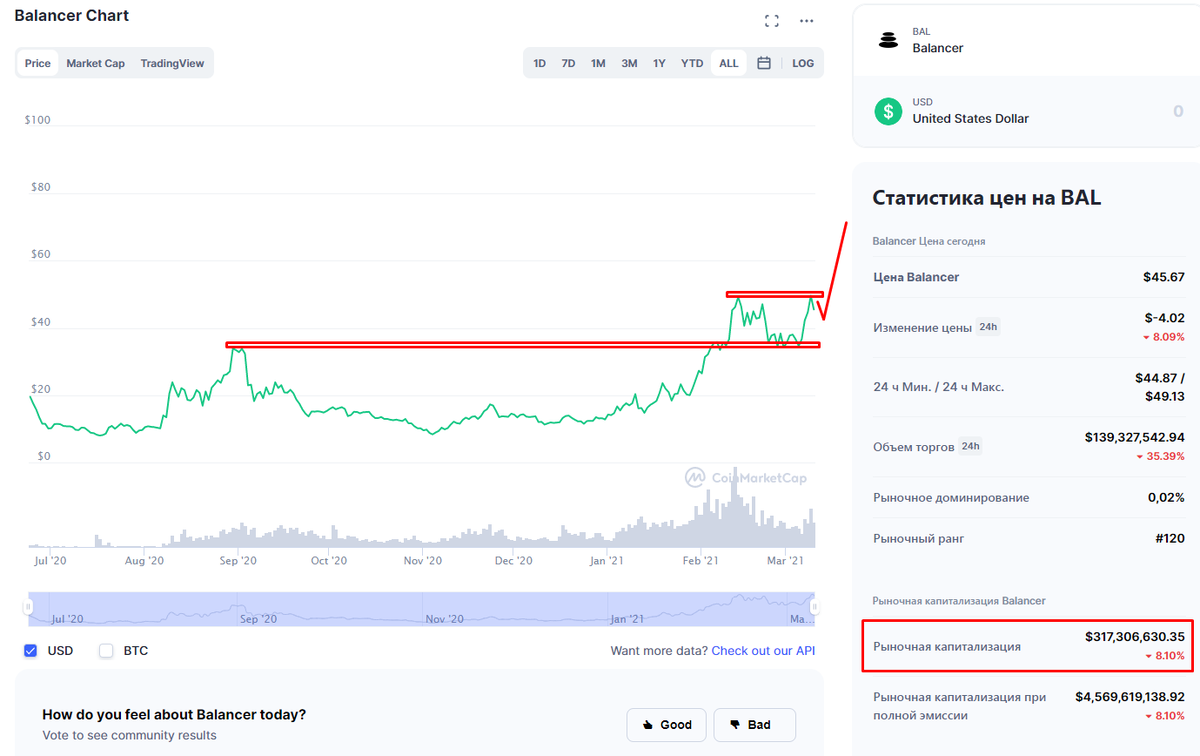
Task: Click the market cap value $317,306,630.35
Action: (x=1135, y=636)
